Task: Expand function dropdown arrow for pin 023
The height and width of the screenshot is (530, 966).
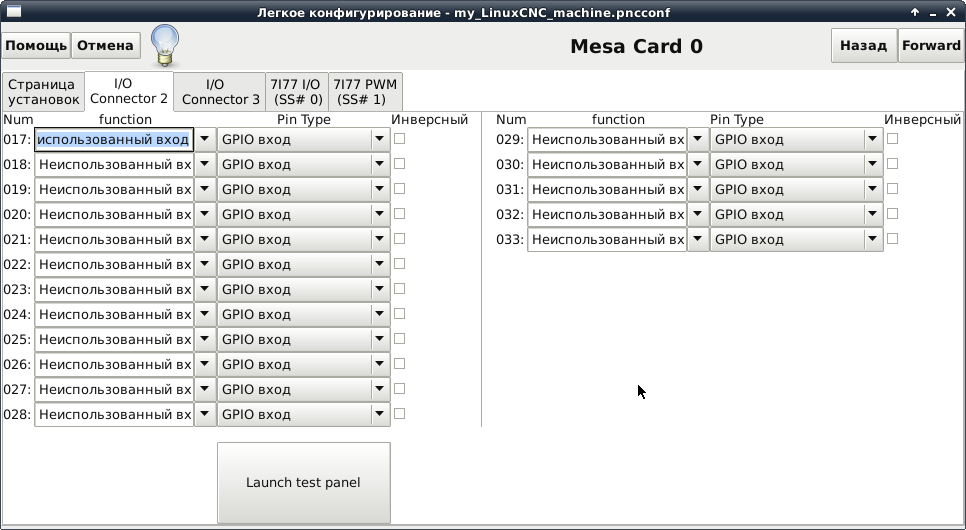Action: (205, 289)
